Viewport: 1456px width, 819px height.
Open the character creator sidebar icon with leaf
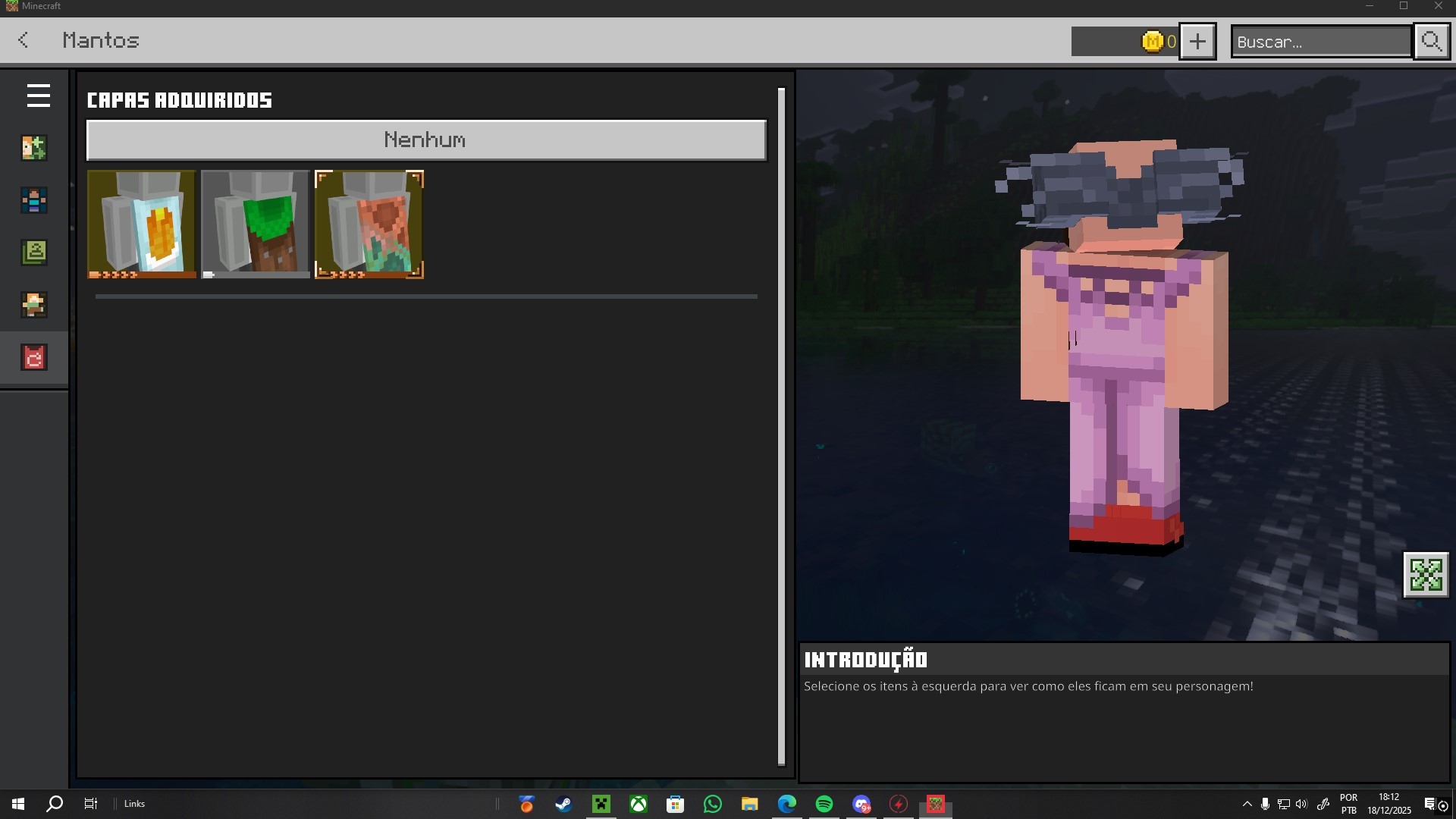34,147
